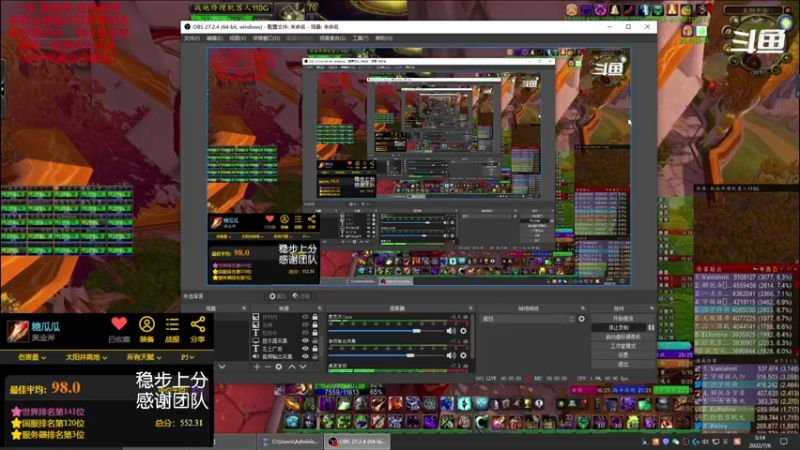Select the OBS 27.2.4 taskbar button
This screenshot has height=450, width=800.
pyautogui.click(x=357, y=442)
